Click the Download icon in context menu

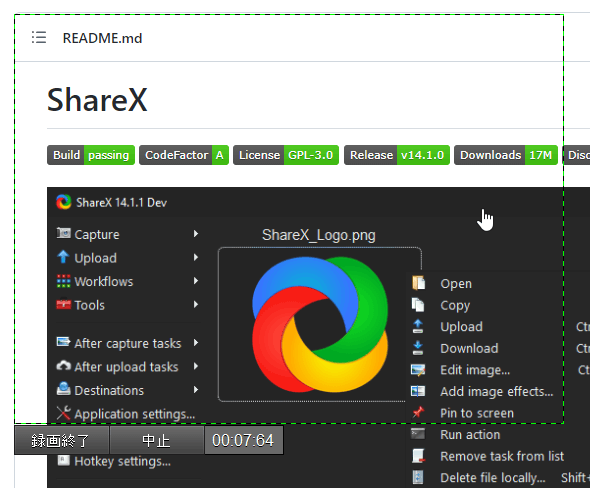[x=418, y=348]
